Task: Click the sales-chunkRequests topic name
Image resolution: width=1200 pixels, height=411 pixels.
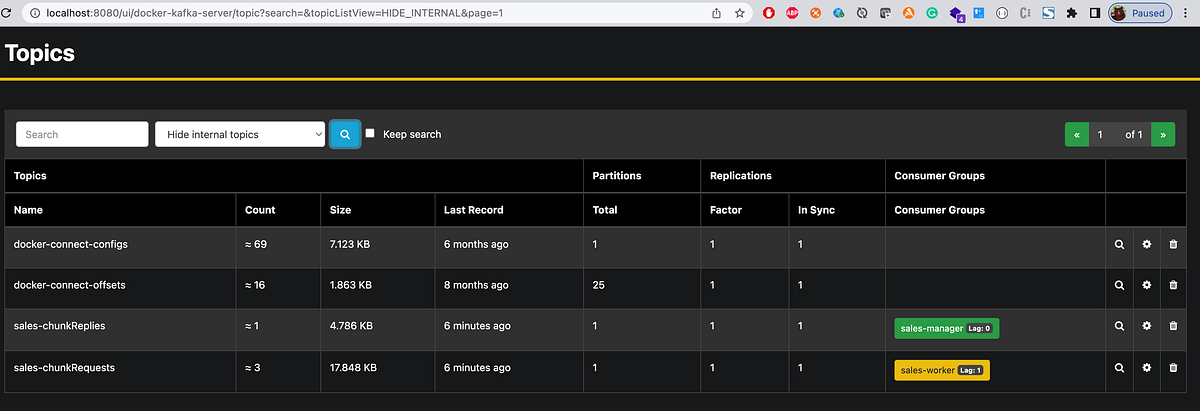Action: click(x=64, y=367)
